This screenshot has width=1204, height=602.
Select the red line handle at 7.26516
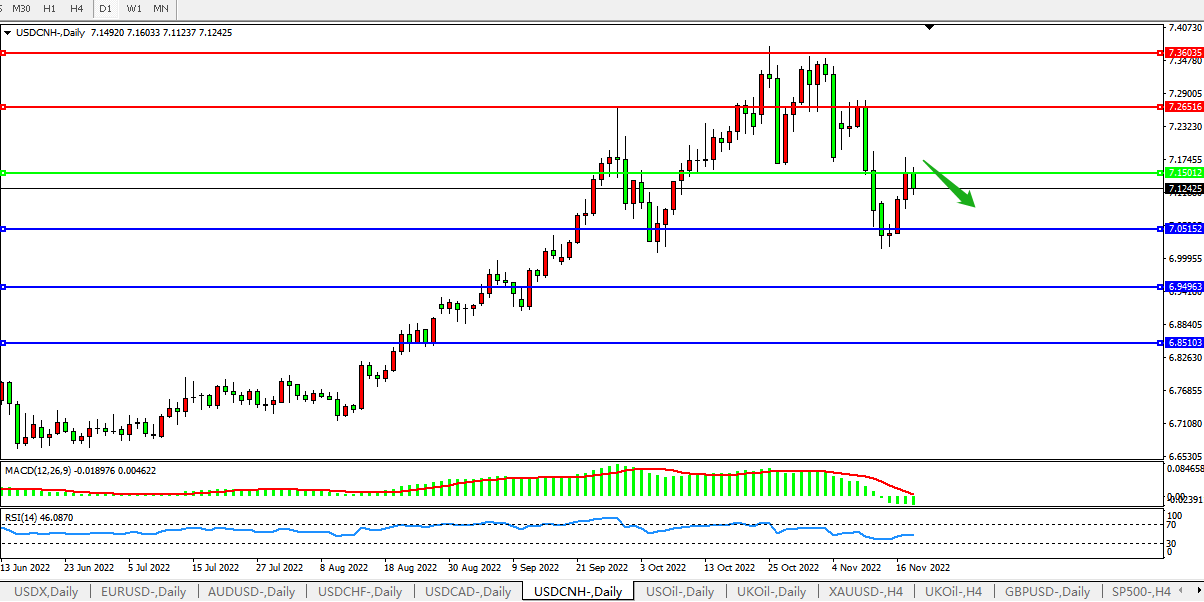click(x=4, y=106)
